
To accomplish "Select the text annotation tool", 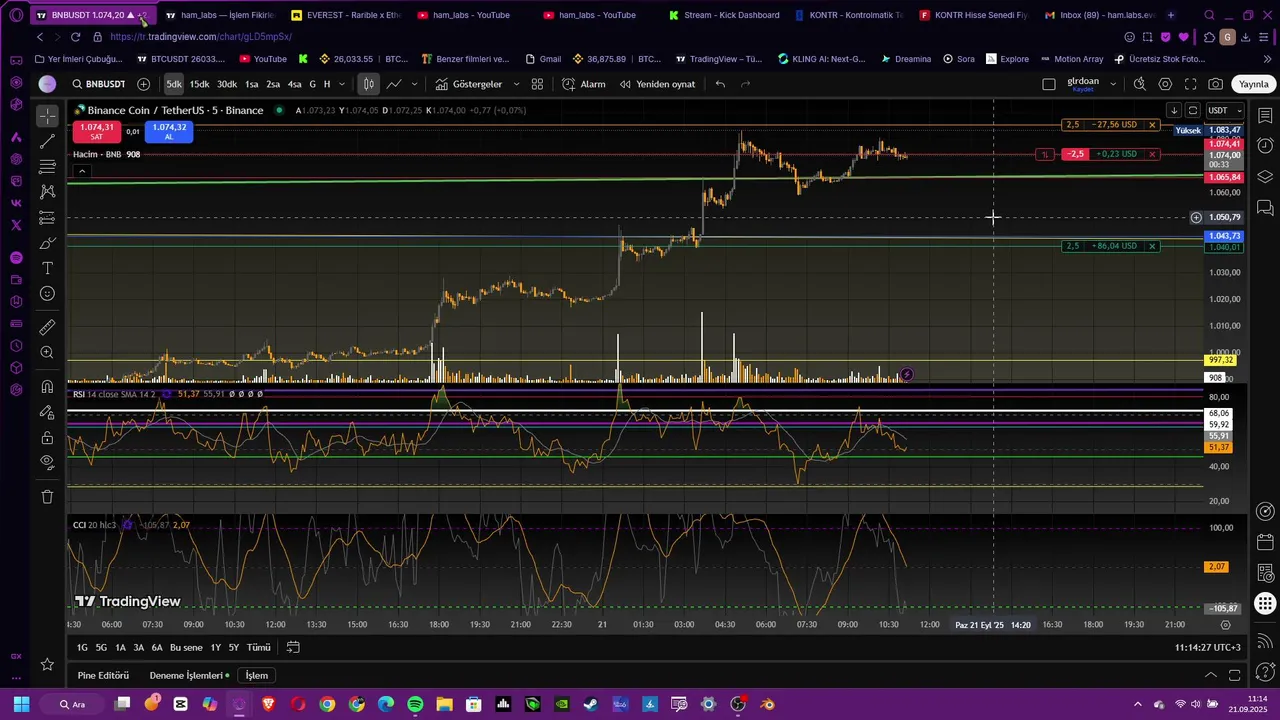I will coord(47,268).
